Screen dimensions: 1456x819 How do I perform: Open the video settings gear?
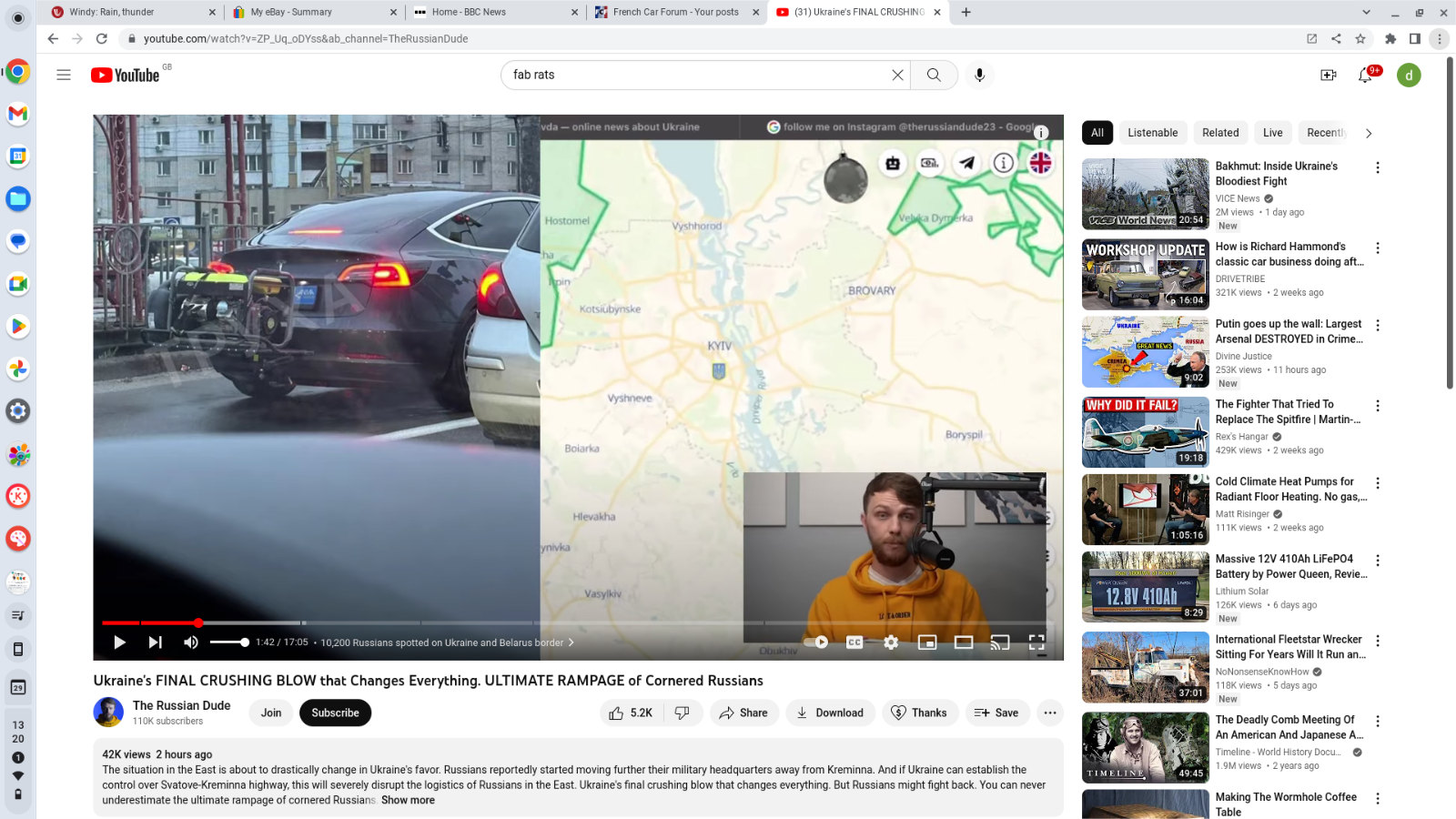coord(891,642)
